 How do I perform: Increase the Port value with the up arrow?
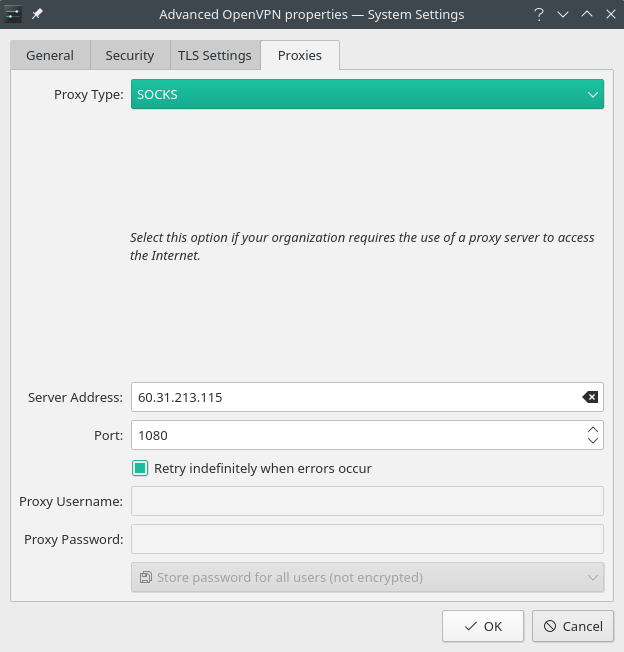593,429
